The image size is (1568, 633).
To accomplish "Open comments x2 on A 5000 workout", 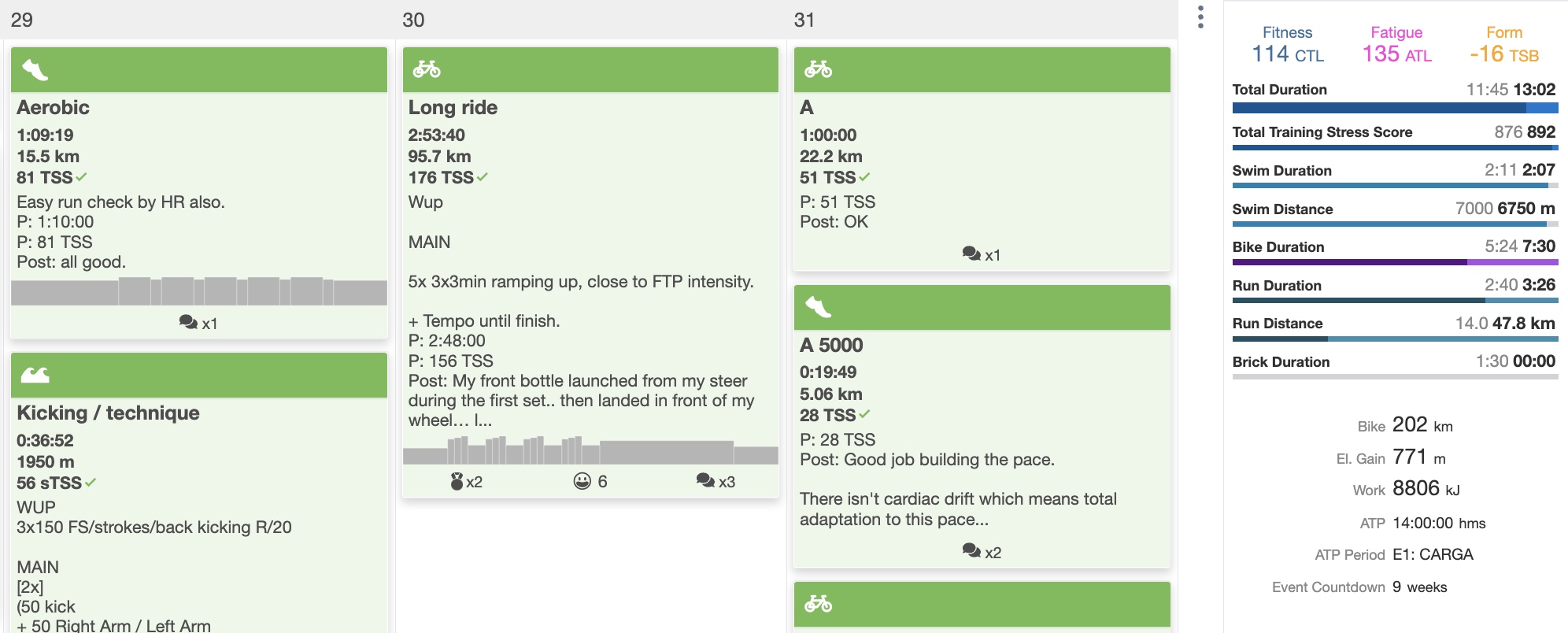I will [982, 552].
